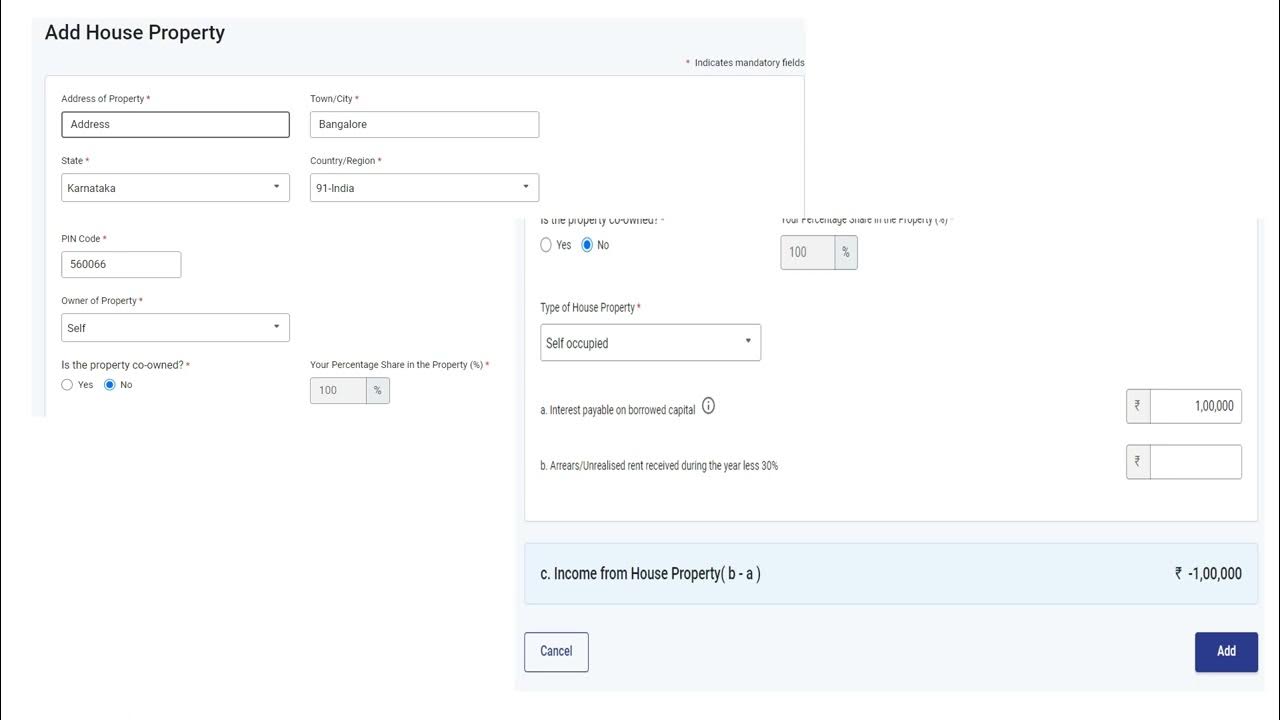Select No for co-owned property in left form
Screen dimensions: 1280x720
tap(110, 385)
